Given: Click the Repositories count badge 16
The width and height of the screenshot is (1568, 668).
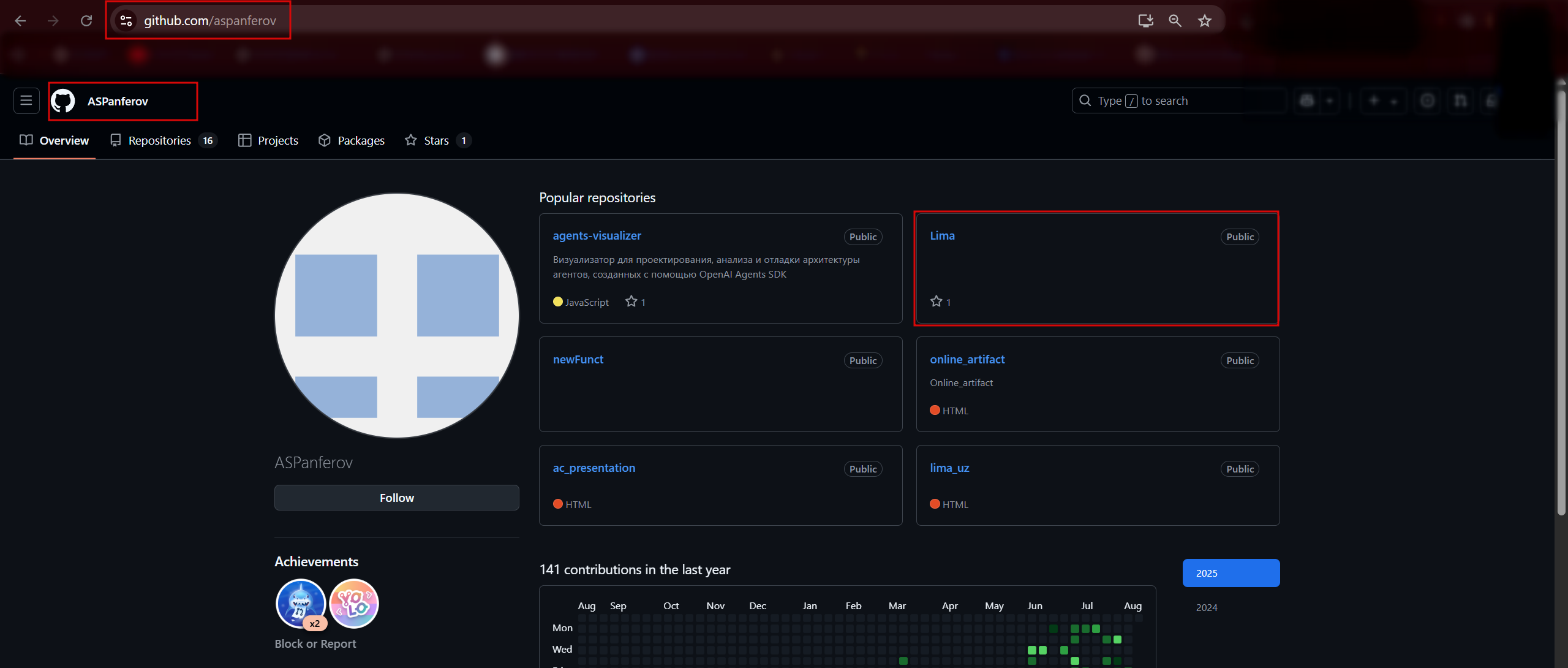Looking at the screenshot, I should click(208, 140).
